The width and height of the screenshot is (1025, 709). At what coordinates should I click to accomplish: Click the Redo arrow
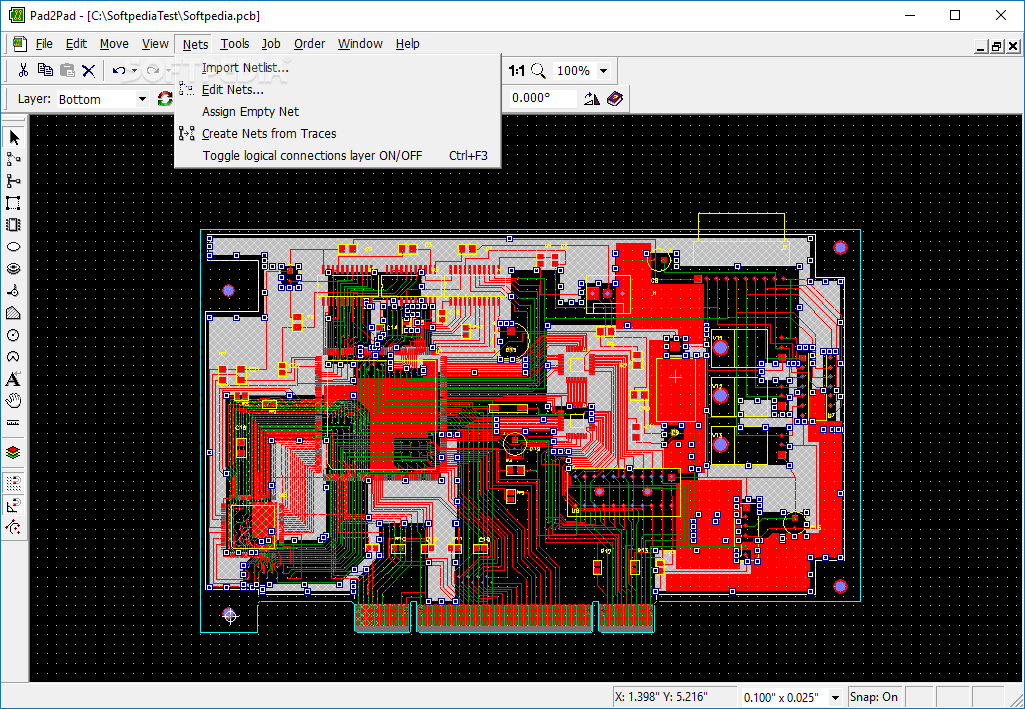pyautogui.click(x=153, y=70)
